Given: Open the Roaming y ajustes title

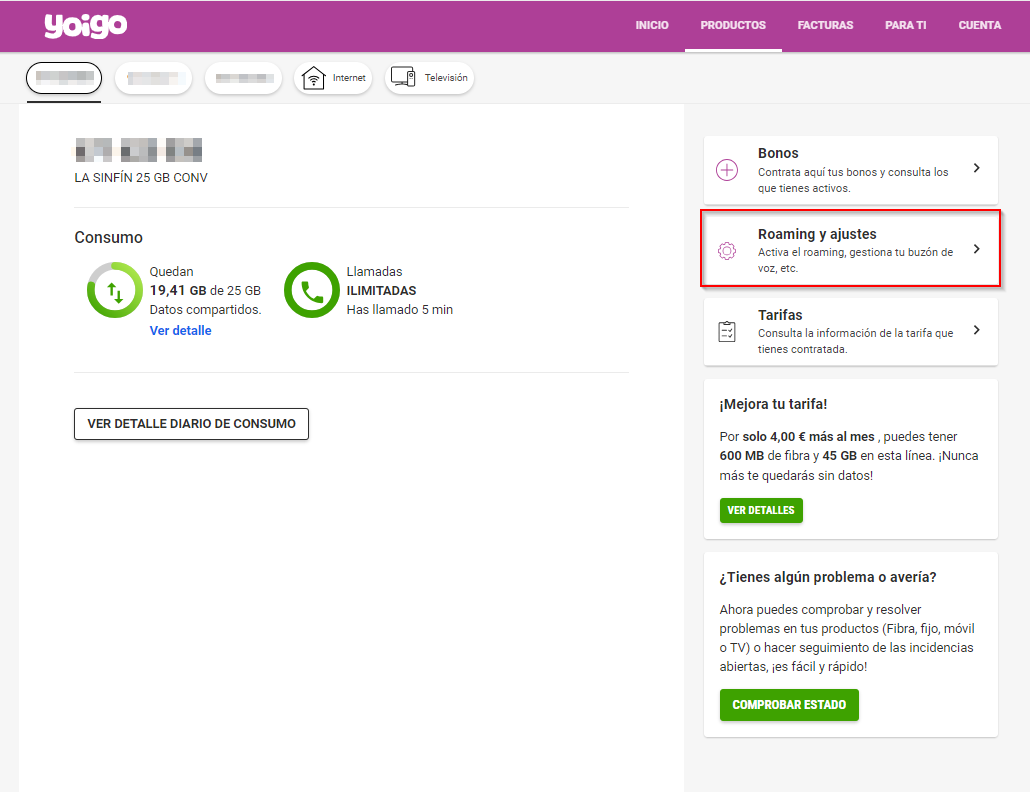Looking at the screenshot, I should click(x=817, y=234).
